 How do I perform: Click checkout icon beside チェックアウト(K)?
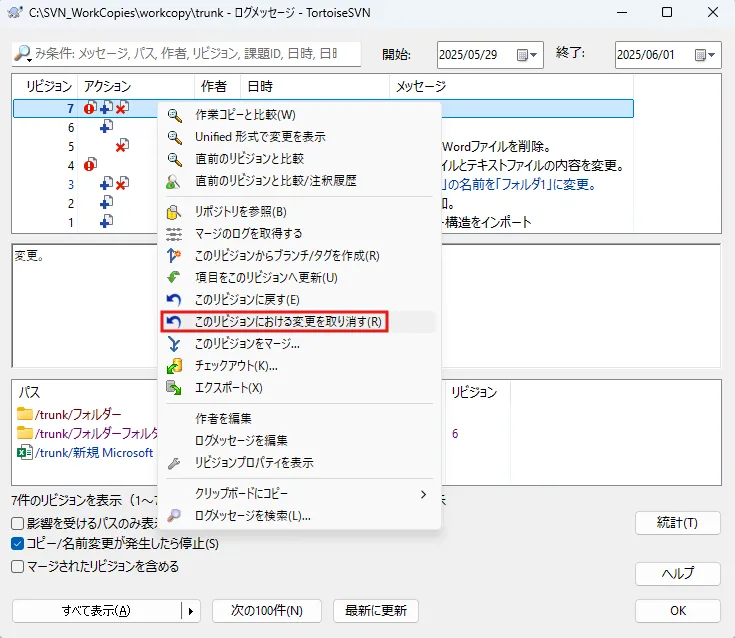(173, 366)
